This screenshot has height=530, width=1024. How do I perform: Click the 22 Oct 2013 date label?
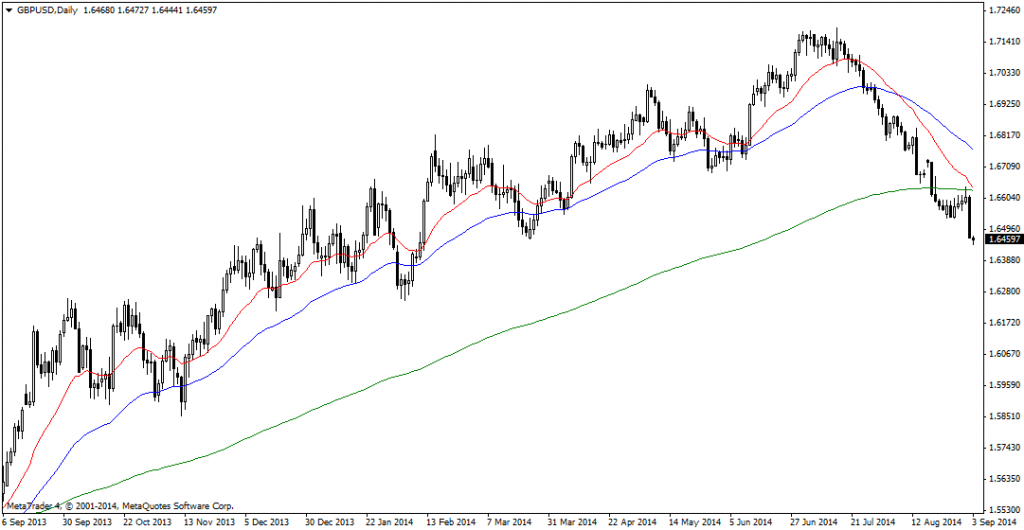148,522
